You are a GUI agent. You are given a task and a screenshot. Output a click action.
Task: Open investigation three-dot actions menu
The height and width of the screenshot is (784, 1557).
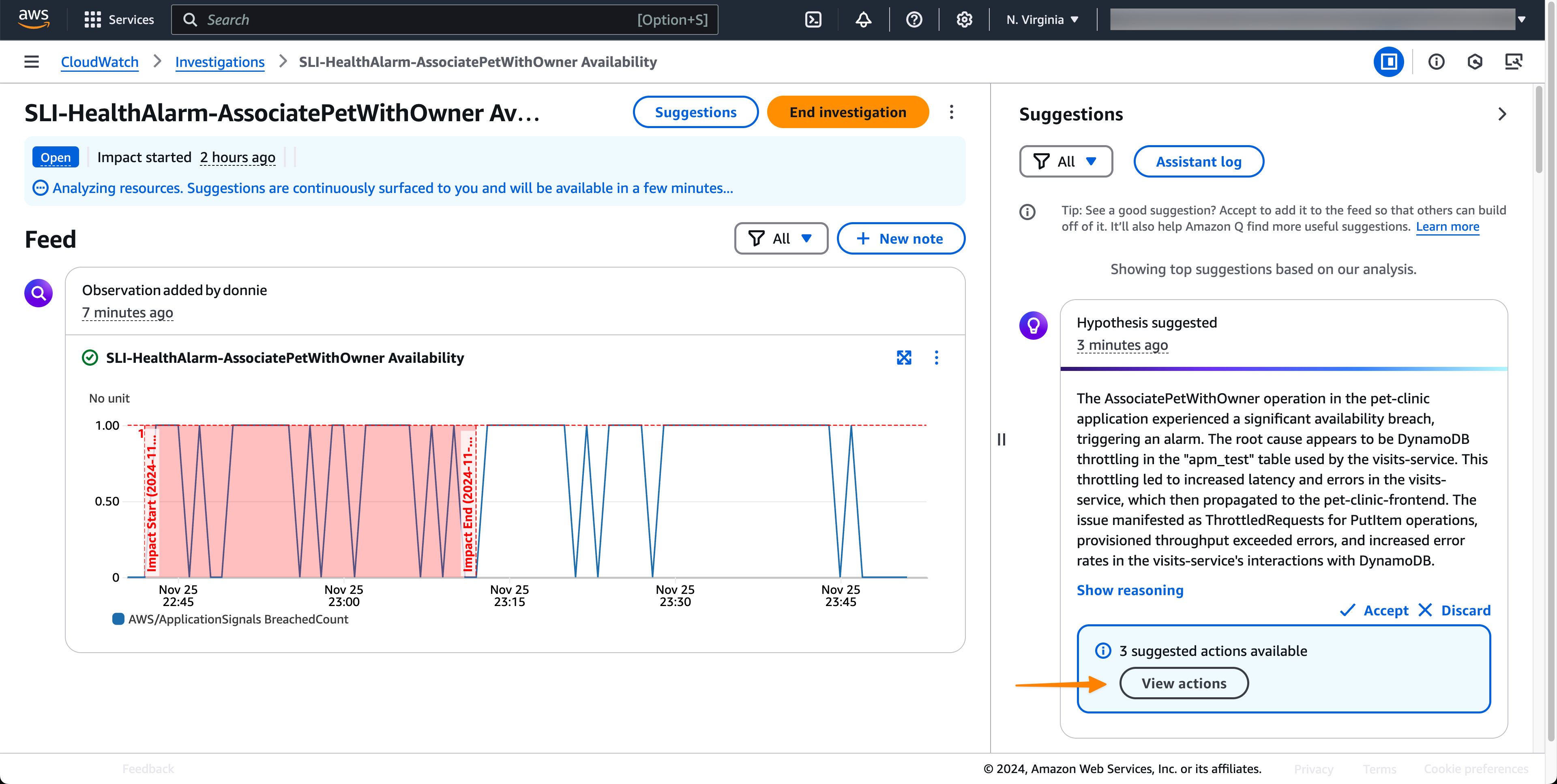(951, 112)
